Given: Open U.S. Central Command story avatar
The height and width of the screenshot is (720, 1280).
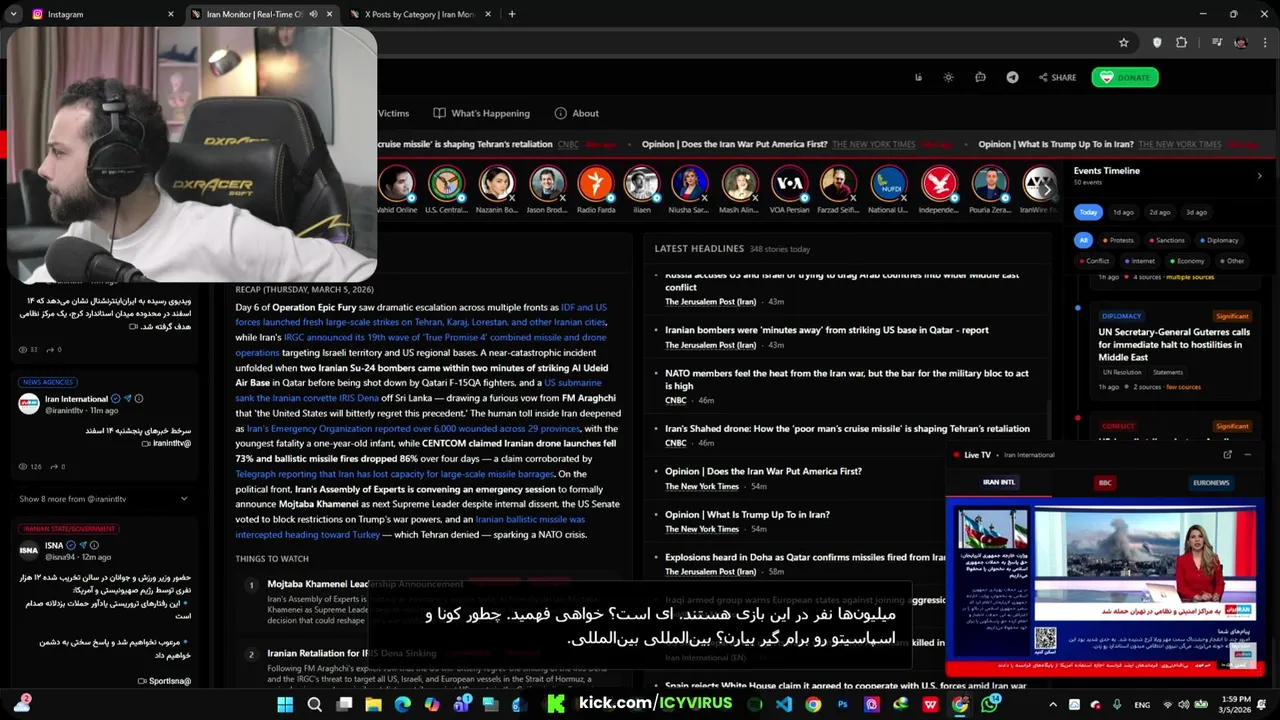Looking at the screenshot, I should coord(446,184).
